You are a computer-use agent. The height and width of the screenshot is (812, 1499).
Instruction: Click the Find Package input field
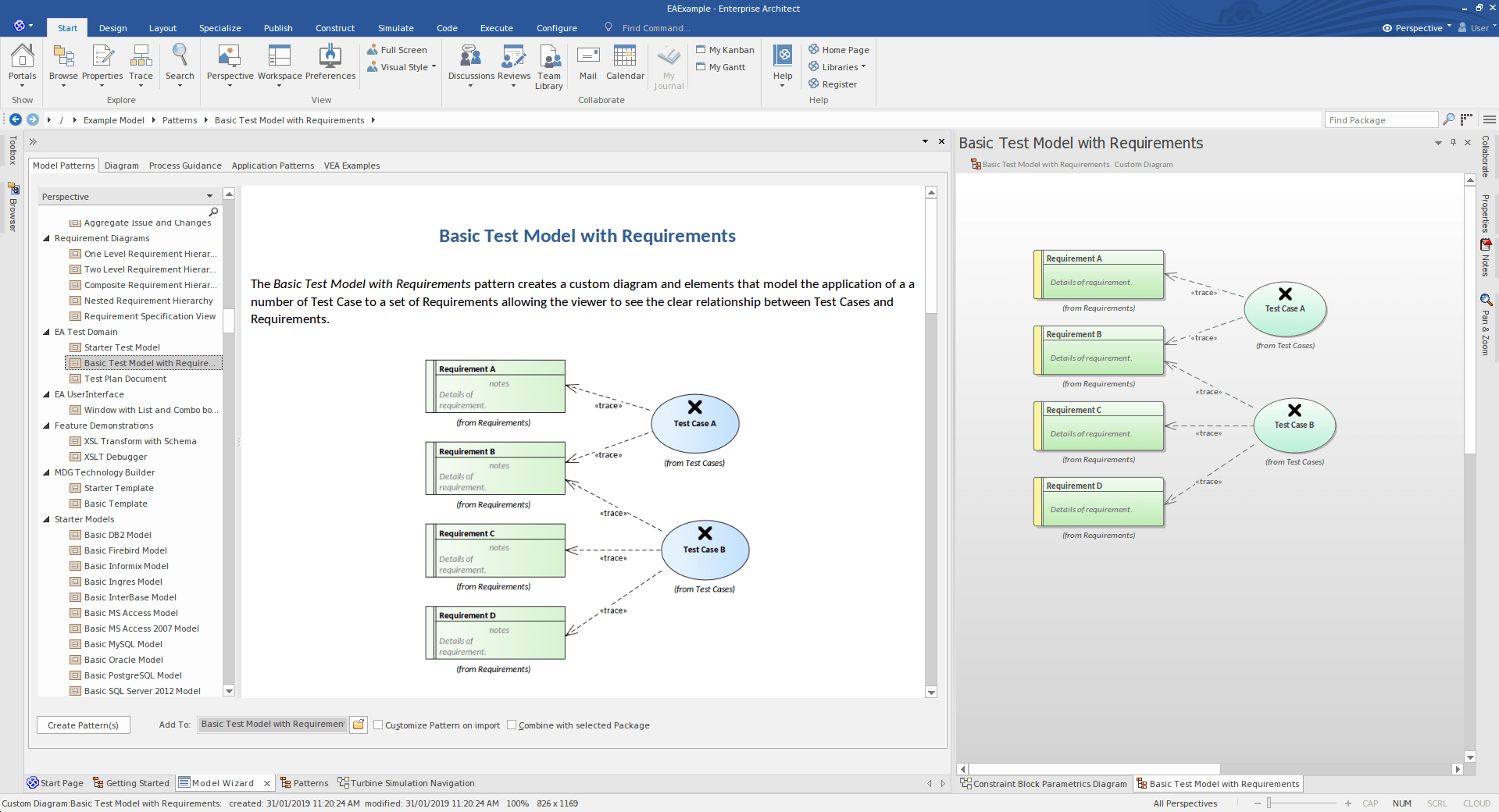pos(1380,120)
